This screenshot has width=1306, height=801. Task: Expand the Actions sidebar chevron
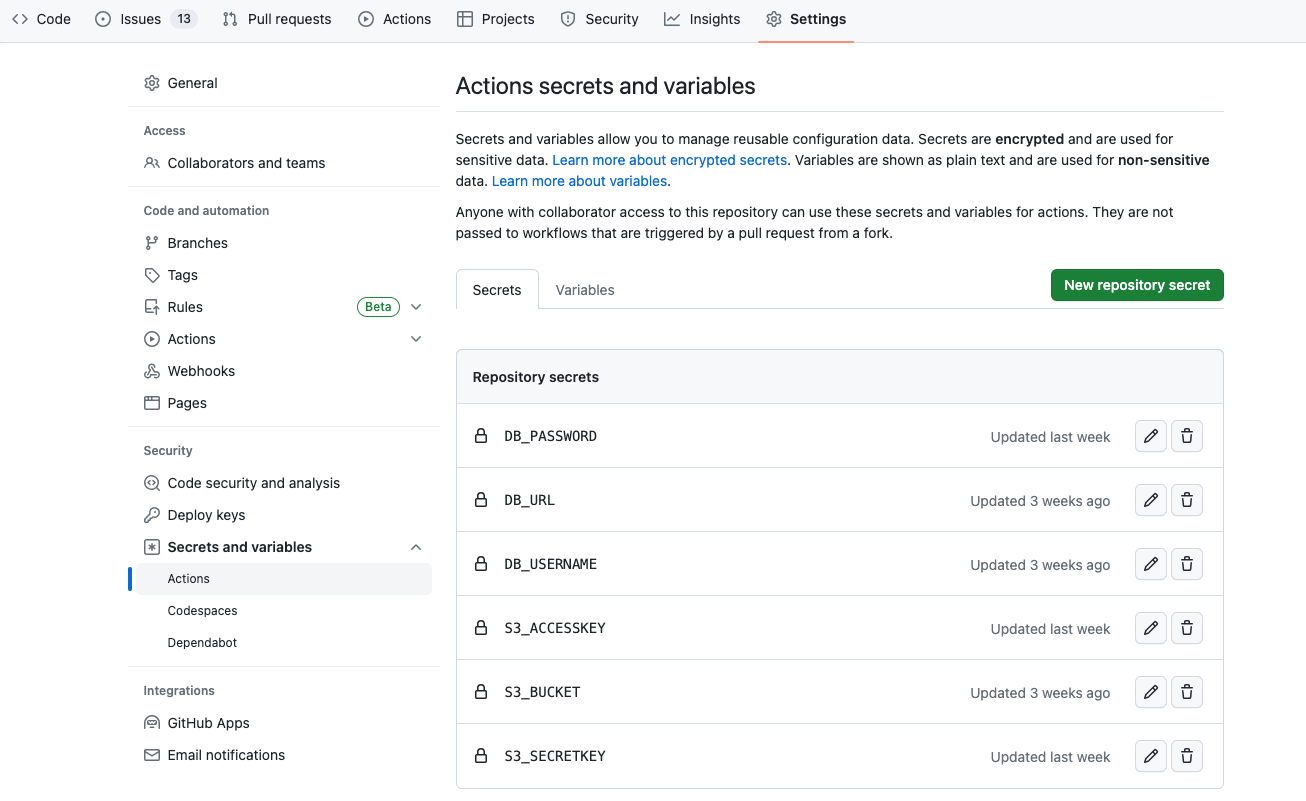(417, 339)
